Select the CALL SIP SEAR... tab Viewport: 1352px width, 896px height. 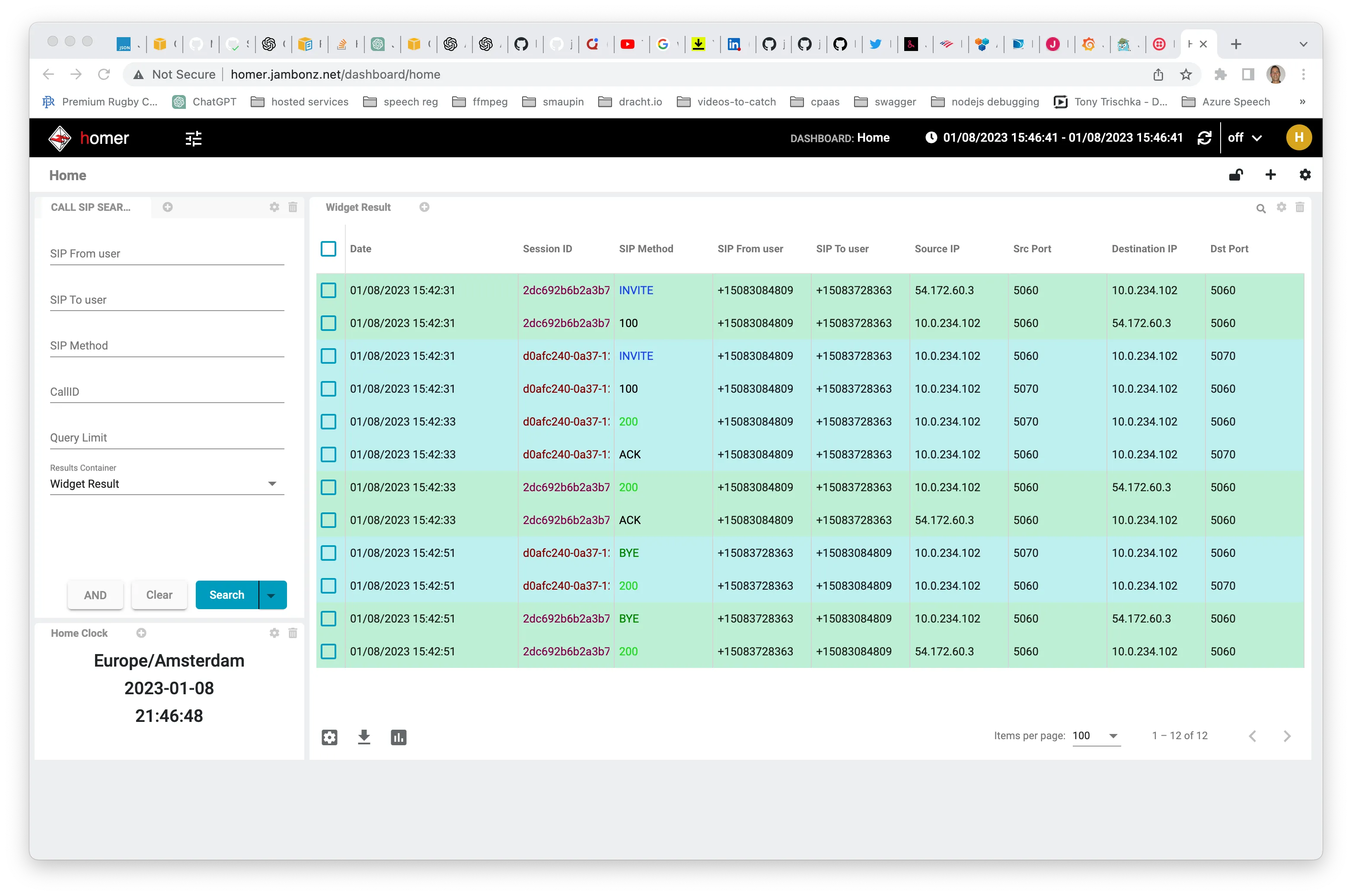click(x=91, y=207)
